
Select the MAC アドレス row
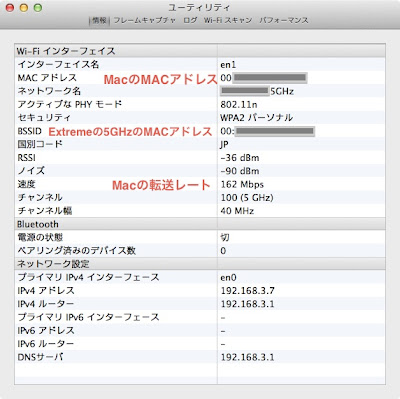coord(200,77)
